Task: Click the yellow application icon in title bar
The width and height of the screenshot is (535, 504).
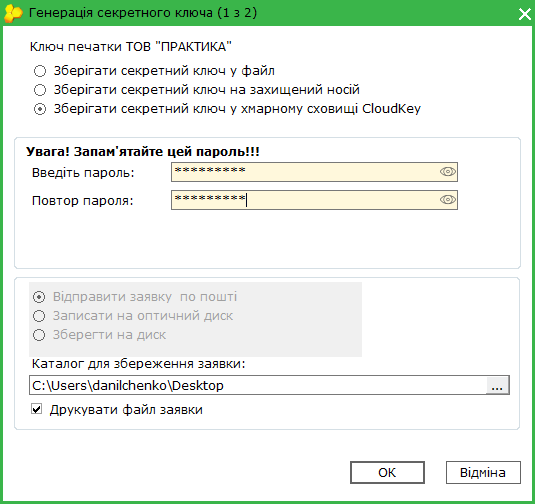Action: 13,13
